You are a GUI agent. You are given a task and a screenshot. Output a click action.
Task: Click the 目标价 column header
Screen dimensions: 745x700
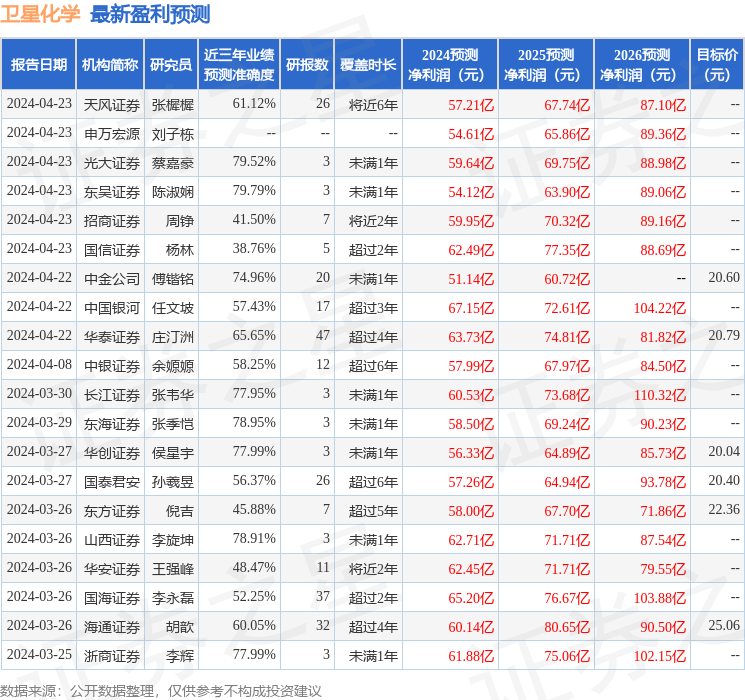click(x=717, y=65)
